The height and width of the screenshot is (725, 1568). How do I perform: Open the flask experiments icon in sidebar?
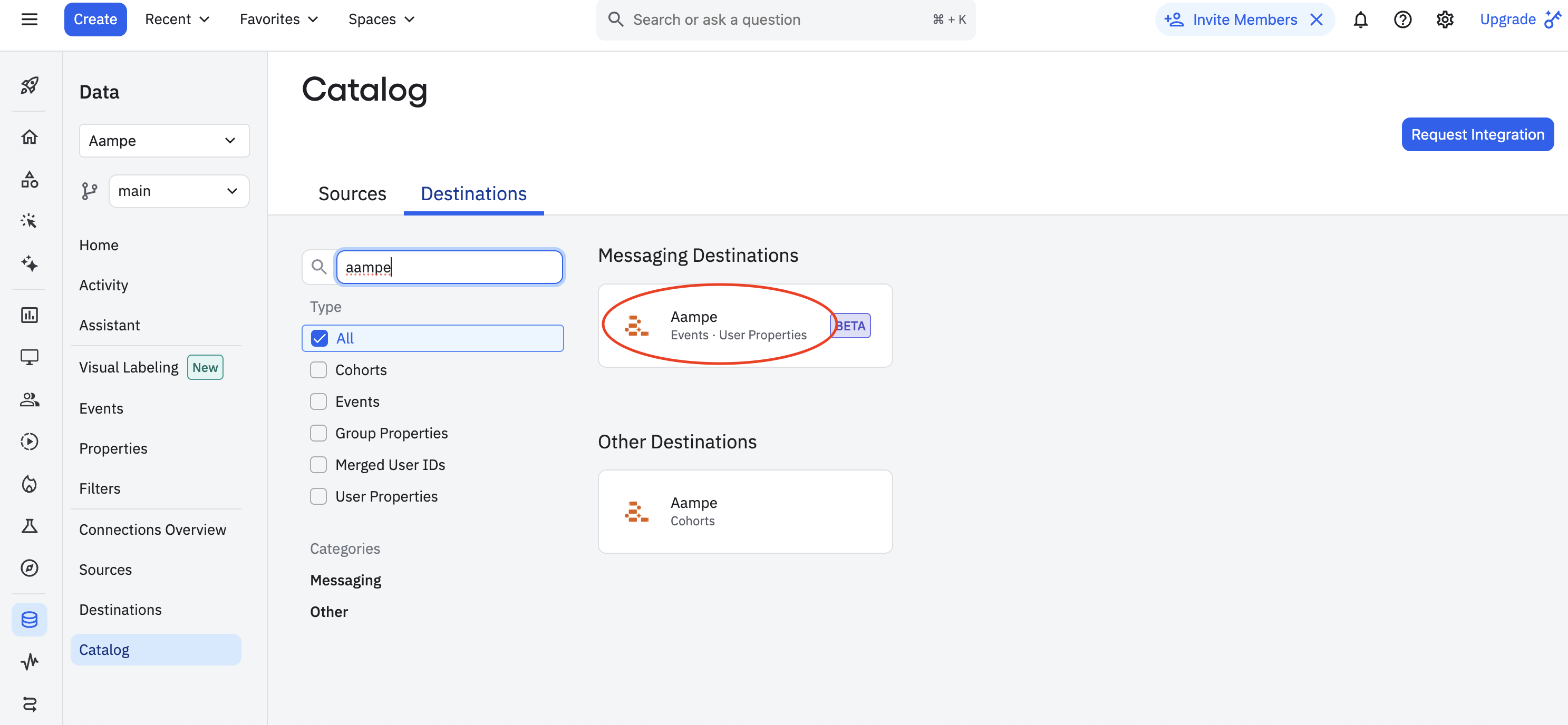[29, 526]
